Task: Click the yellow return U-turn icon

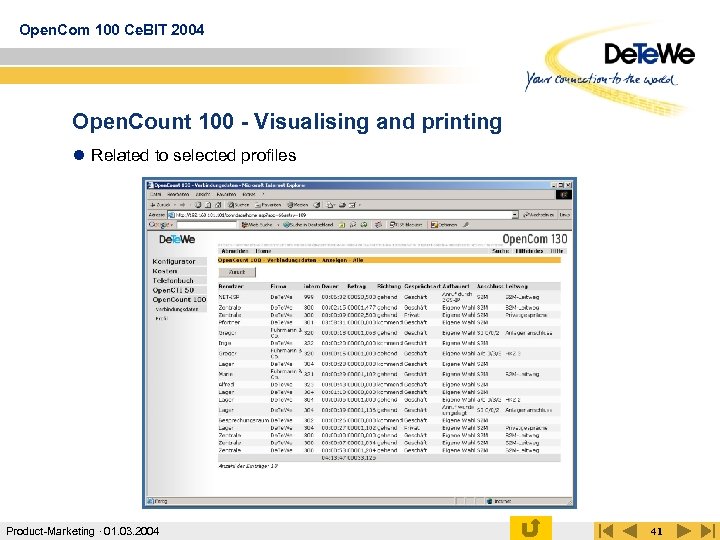Action: click(x=531, y=528)
